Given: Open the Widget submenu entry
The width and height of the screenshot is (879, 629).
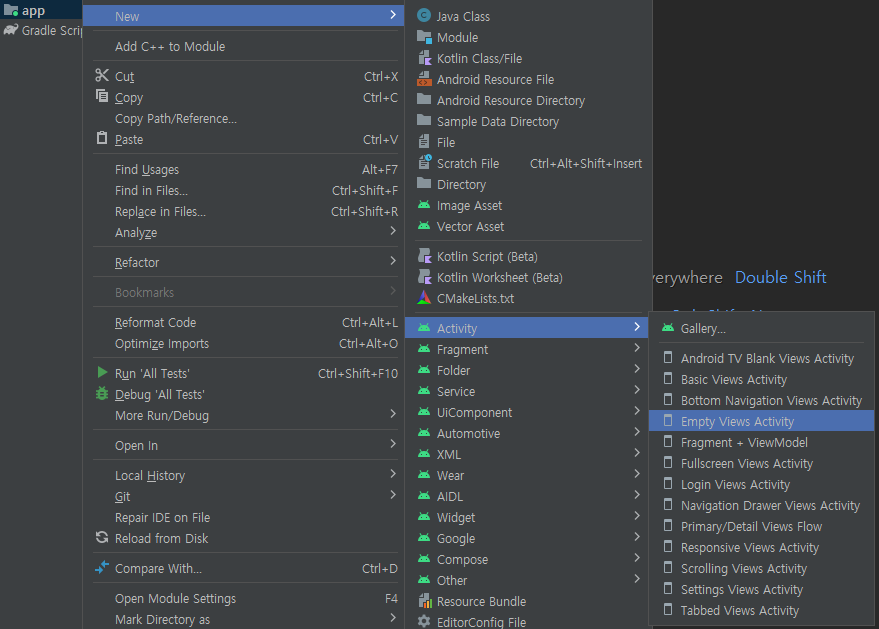Looking at the screenshot, I should 526,517.
